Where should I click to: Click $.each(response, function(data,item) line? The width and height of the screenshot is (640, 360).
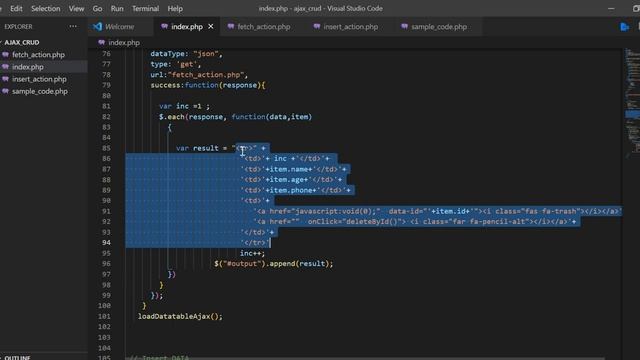(x=236, y=117)
